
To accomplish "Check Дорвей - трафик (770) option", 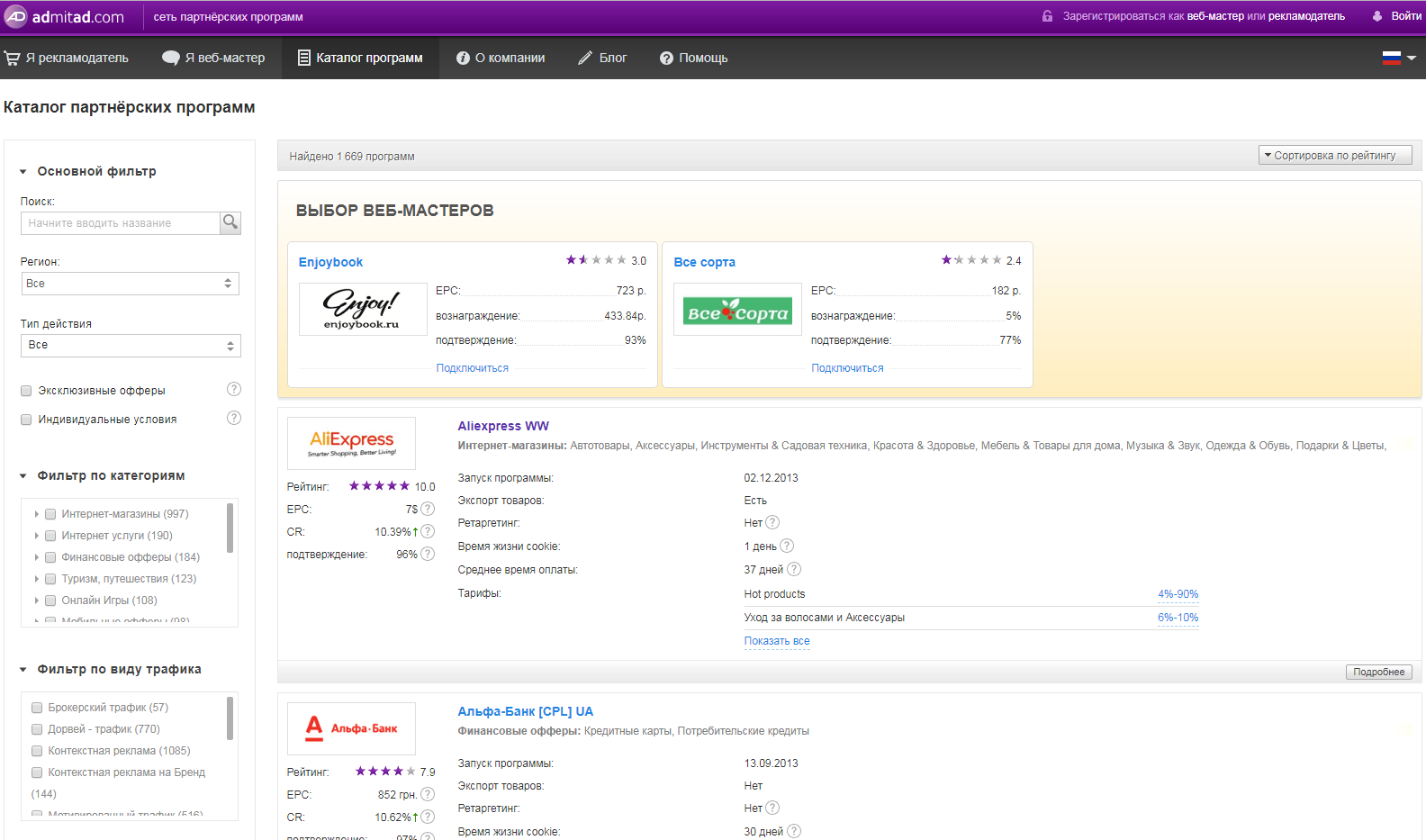I will (x=37, y=729).
